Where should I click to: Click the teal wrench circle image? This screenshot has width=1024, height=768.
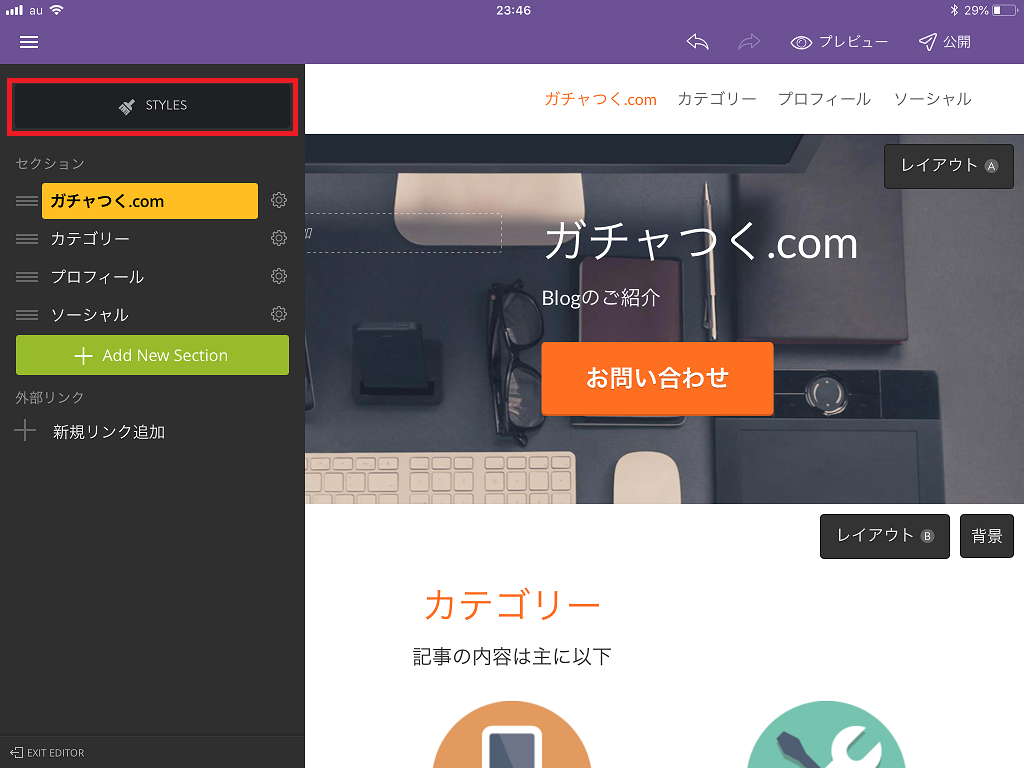826,735
